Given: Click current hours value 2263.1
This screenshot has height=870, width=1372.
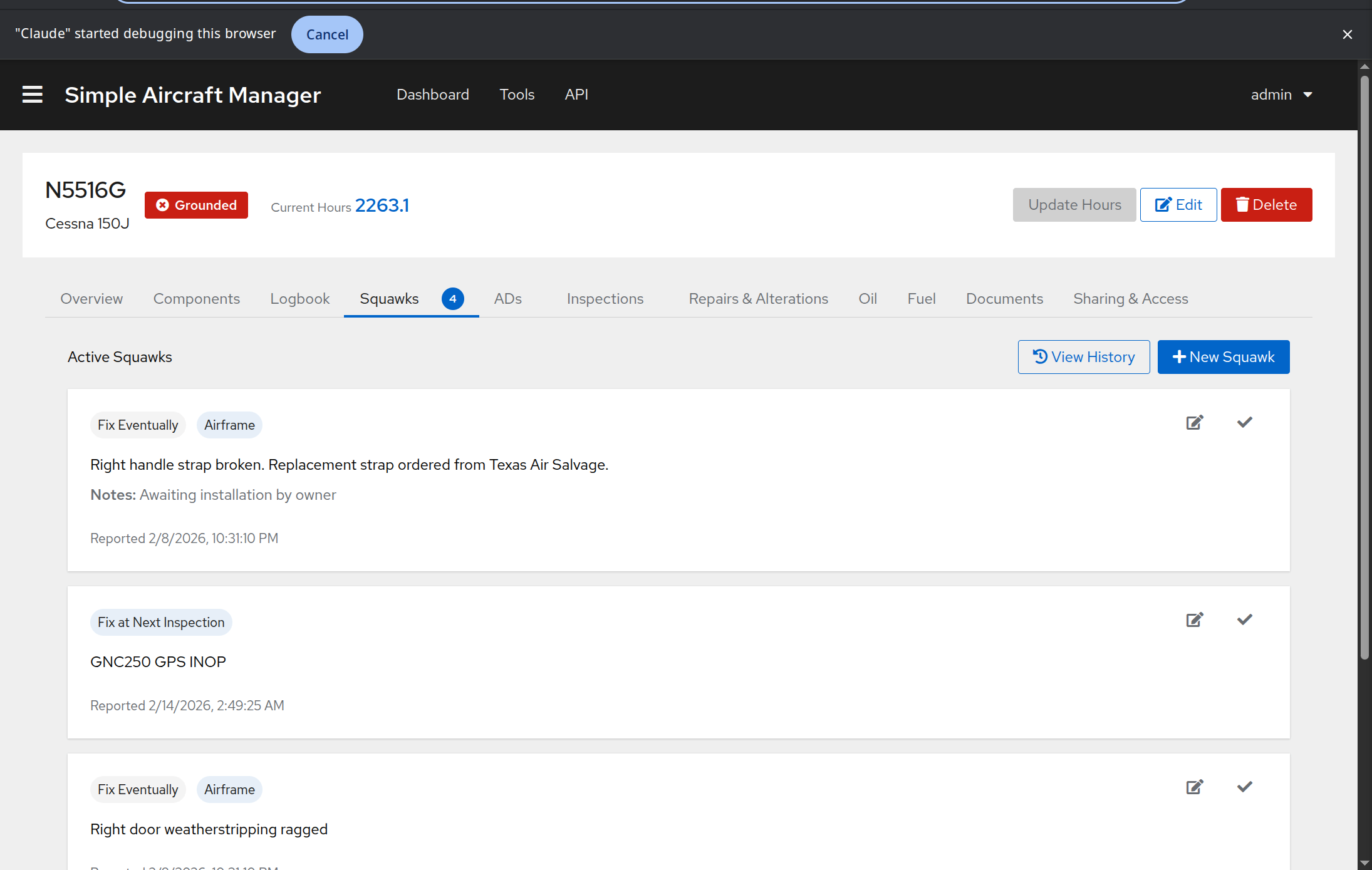Looking at the screenshot, I should pos(382,205).
